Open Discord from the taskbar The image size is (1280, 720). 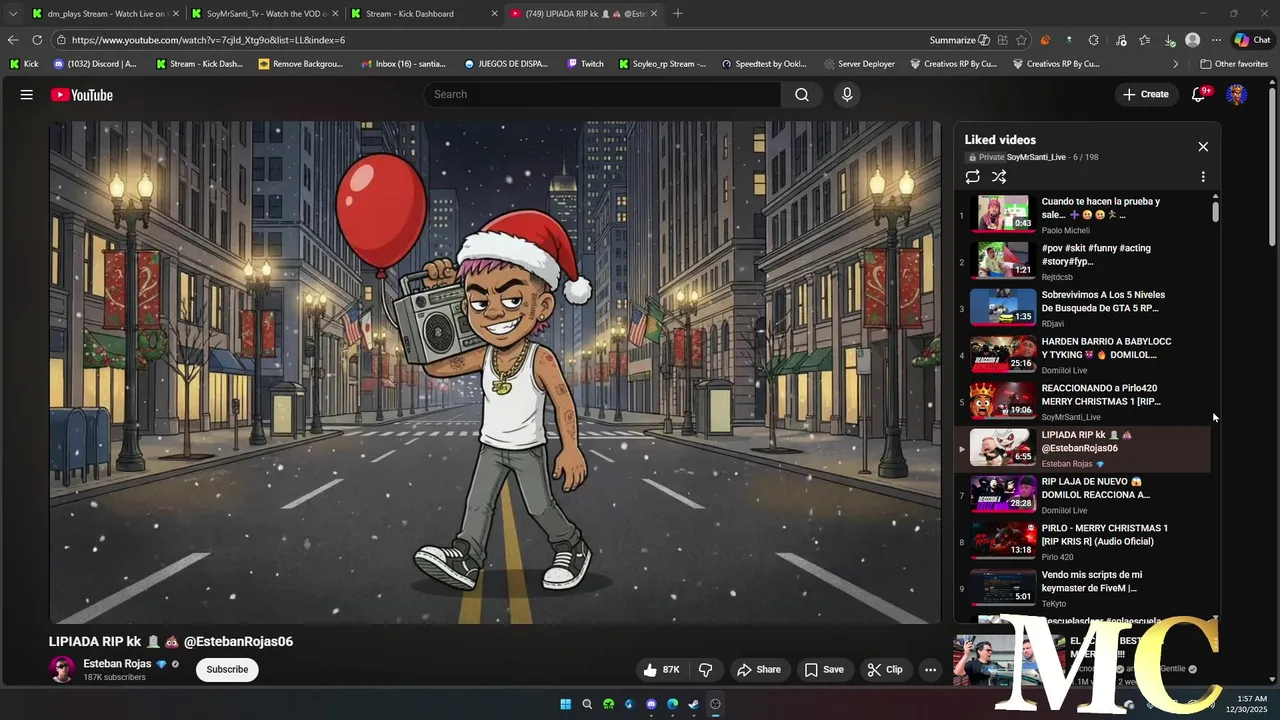(651, 704)
